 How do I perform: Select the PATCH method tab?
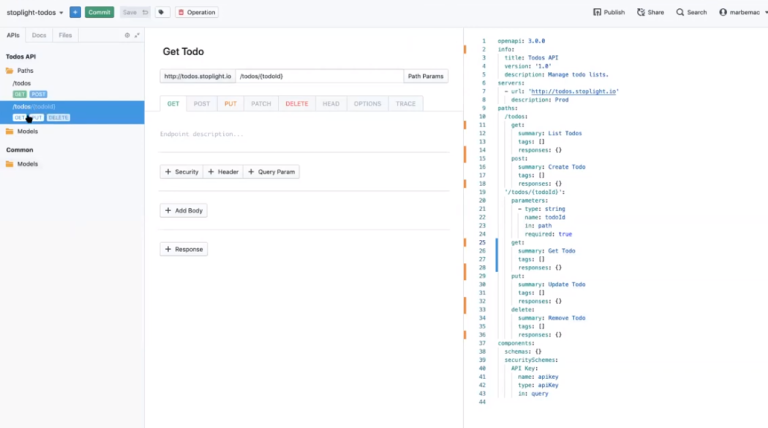pos(261,104)
